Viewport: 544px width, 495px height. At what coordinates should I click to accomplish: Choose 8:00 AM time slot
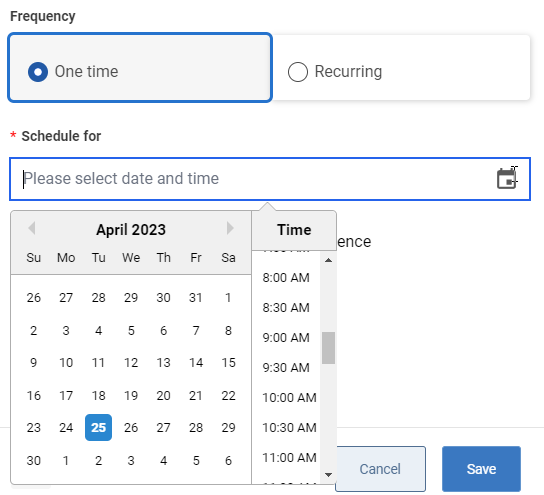286,278
